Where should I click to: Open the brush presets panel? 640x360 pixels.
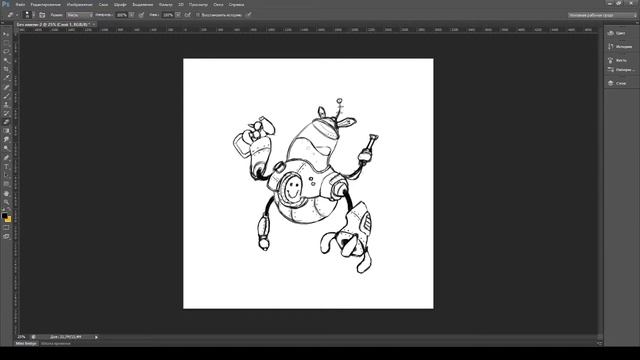[x=620, y=69]
